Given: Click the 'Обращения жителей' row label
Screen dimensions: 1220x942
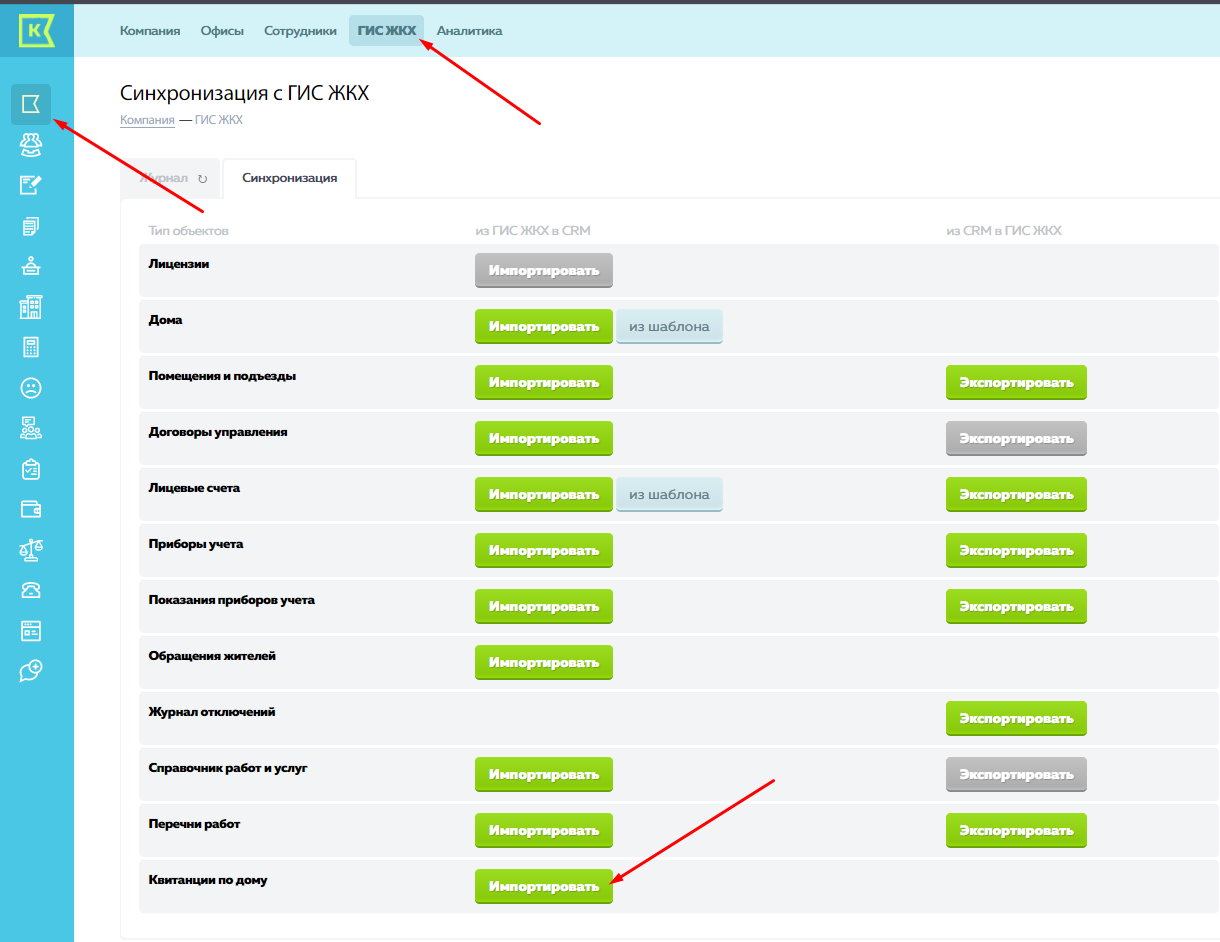Looking at the screenshot, I should pos(212,656).
